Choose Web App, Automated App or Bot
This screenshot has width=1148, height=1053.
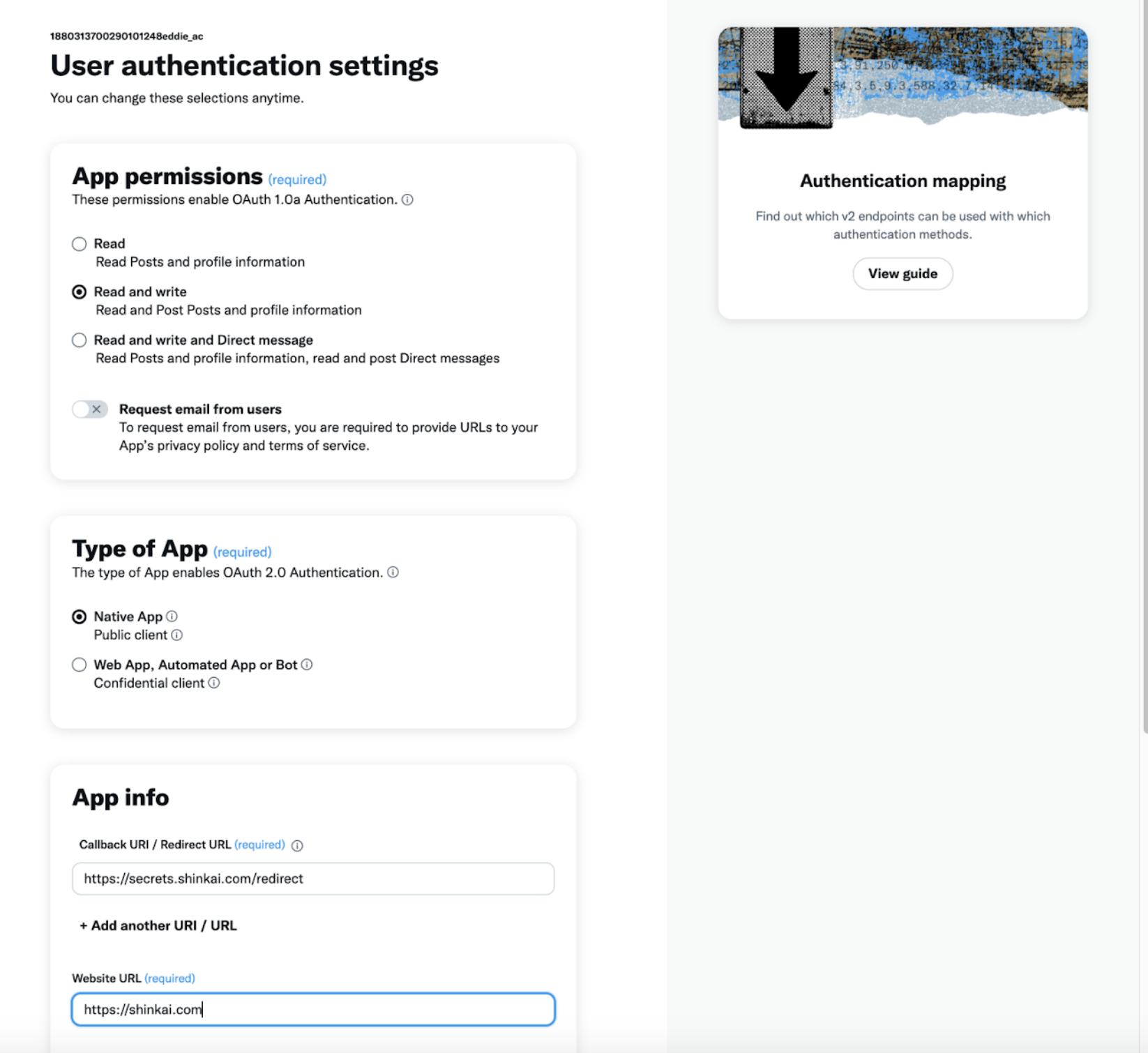[79, 665]
